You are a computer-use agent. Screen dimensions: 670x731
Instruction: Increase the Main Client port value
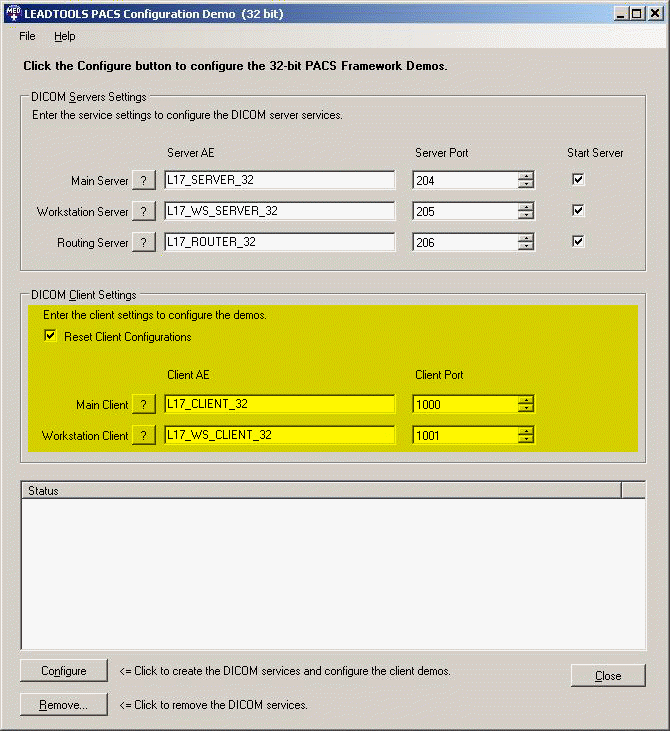526,400
